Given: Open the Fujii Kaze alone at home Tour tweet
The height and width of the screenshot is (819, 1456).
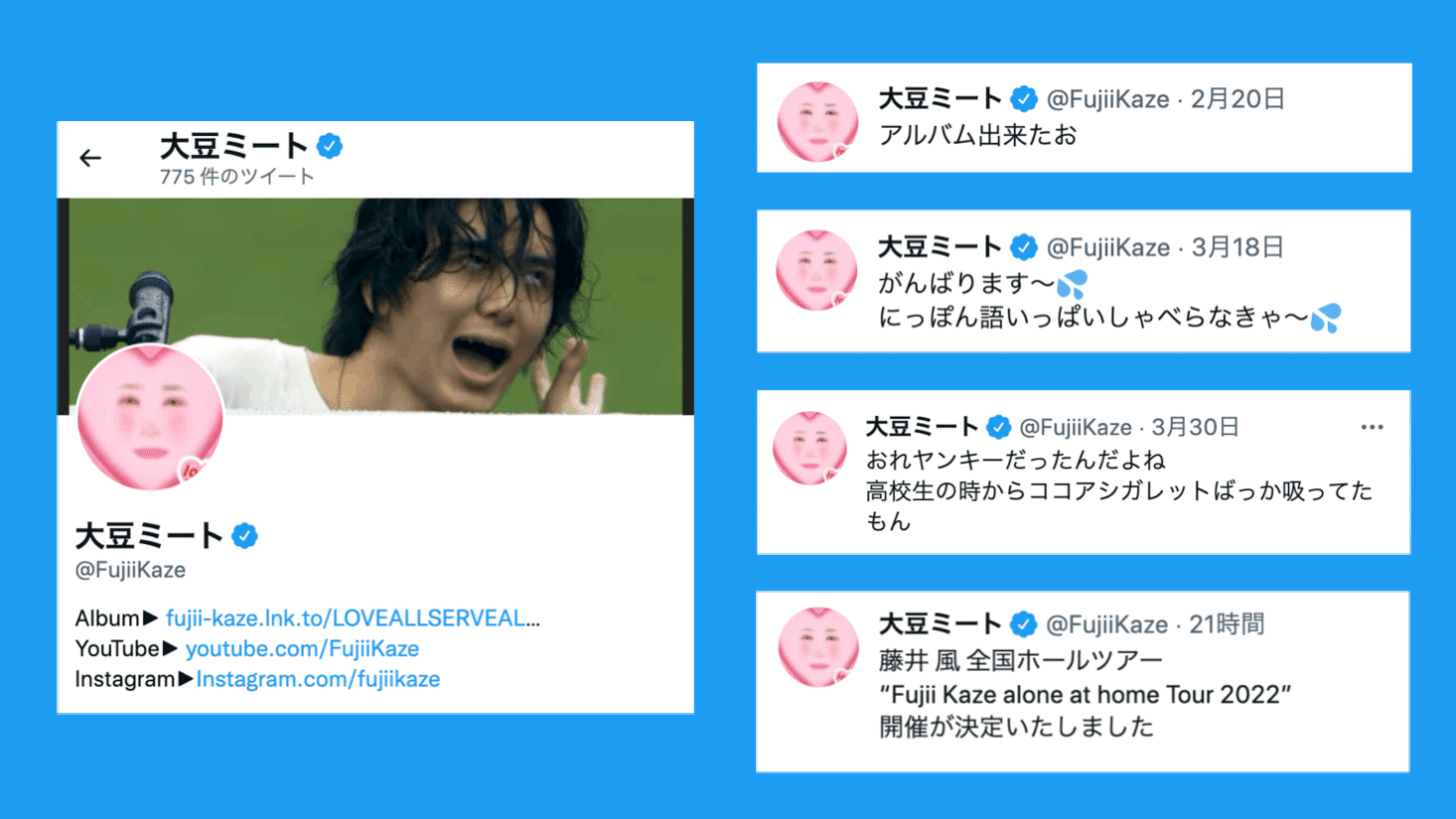Looking at the screenshot, I should pos(1085,693).
